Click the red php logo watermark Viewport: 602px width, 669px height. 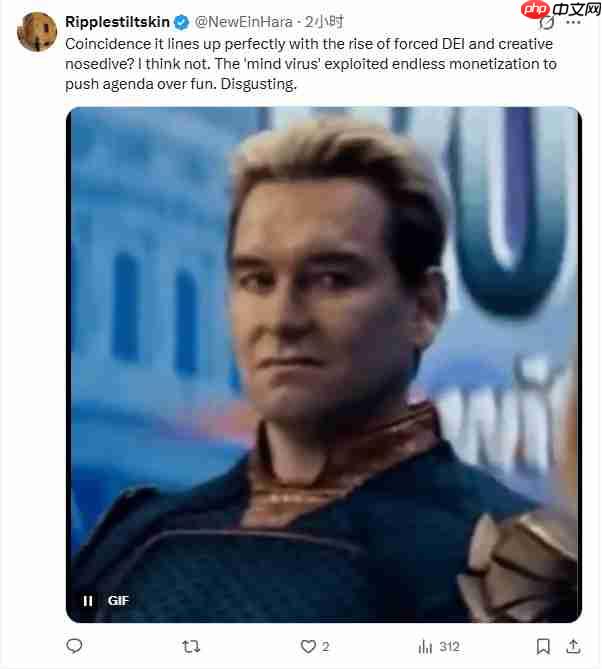point(535,10)
